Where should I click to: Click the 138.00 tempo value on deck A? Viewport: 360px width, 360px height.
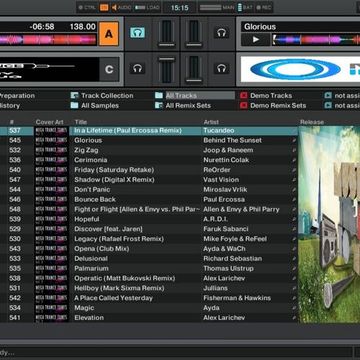tap(83, 27)
